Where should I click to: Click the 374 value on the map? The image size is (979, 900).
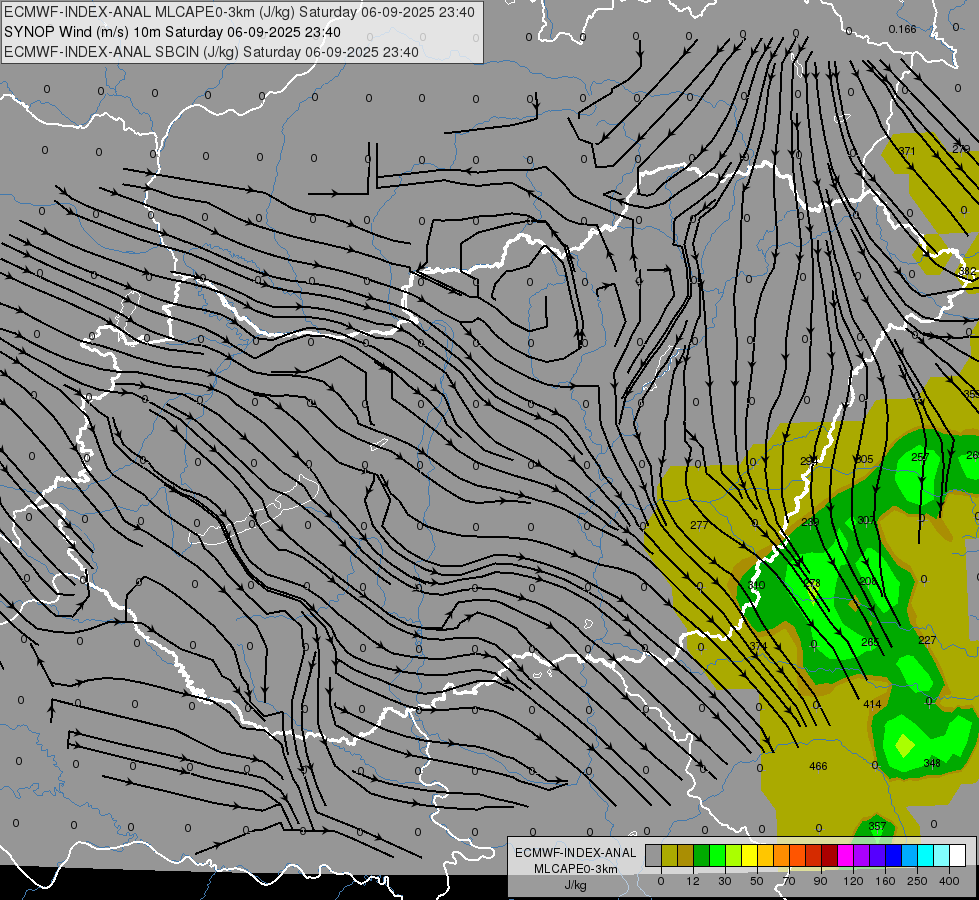pyautogui.click(x=758, y=646)
